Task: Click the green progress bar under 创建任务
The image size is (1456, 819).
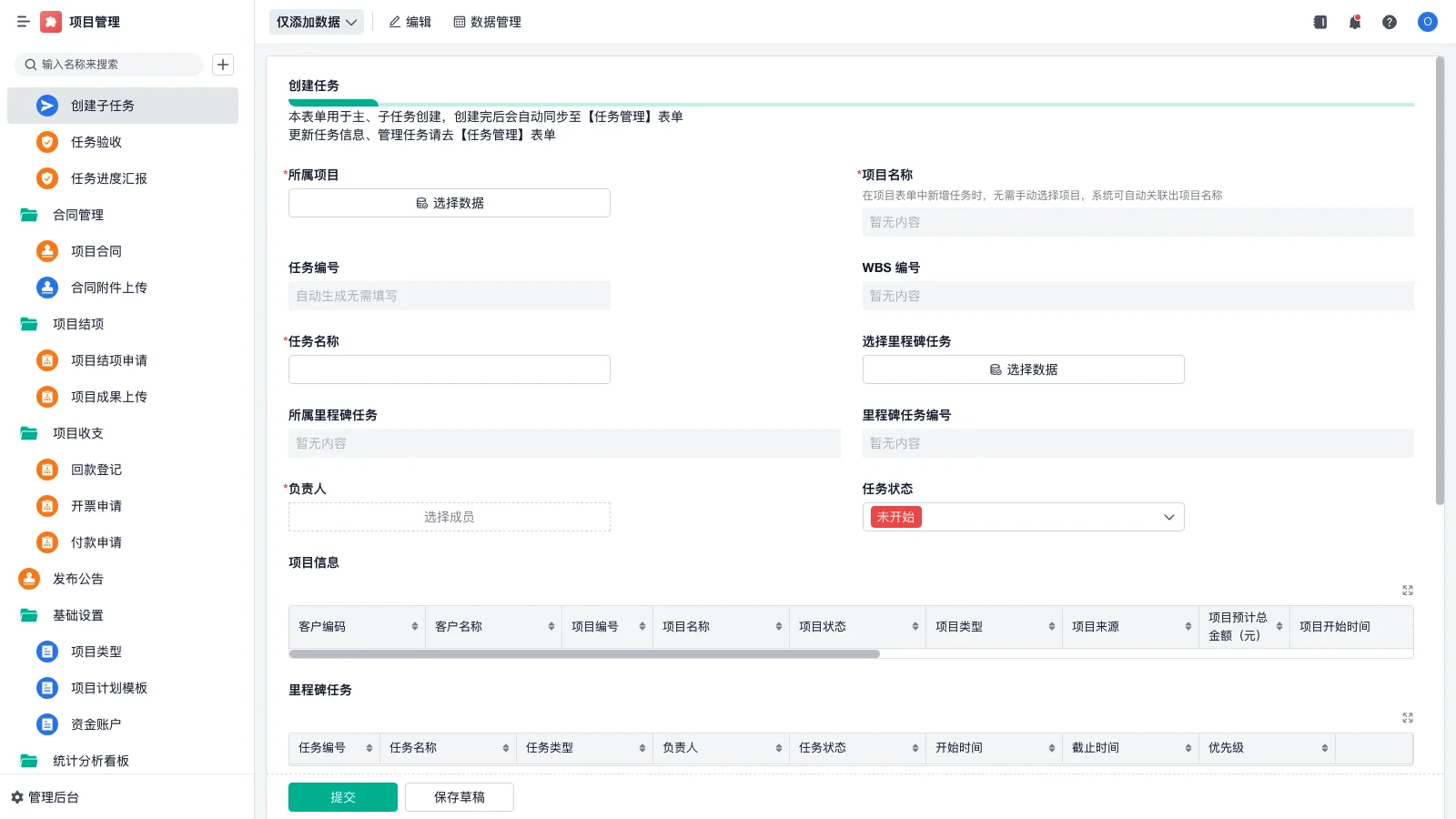Action: 332,103
